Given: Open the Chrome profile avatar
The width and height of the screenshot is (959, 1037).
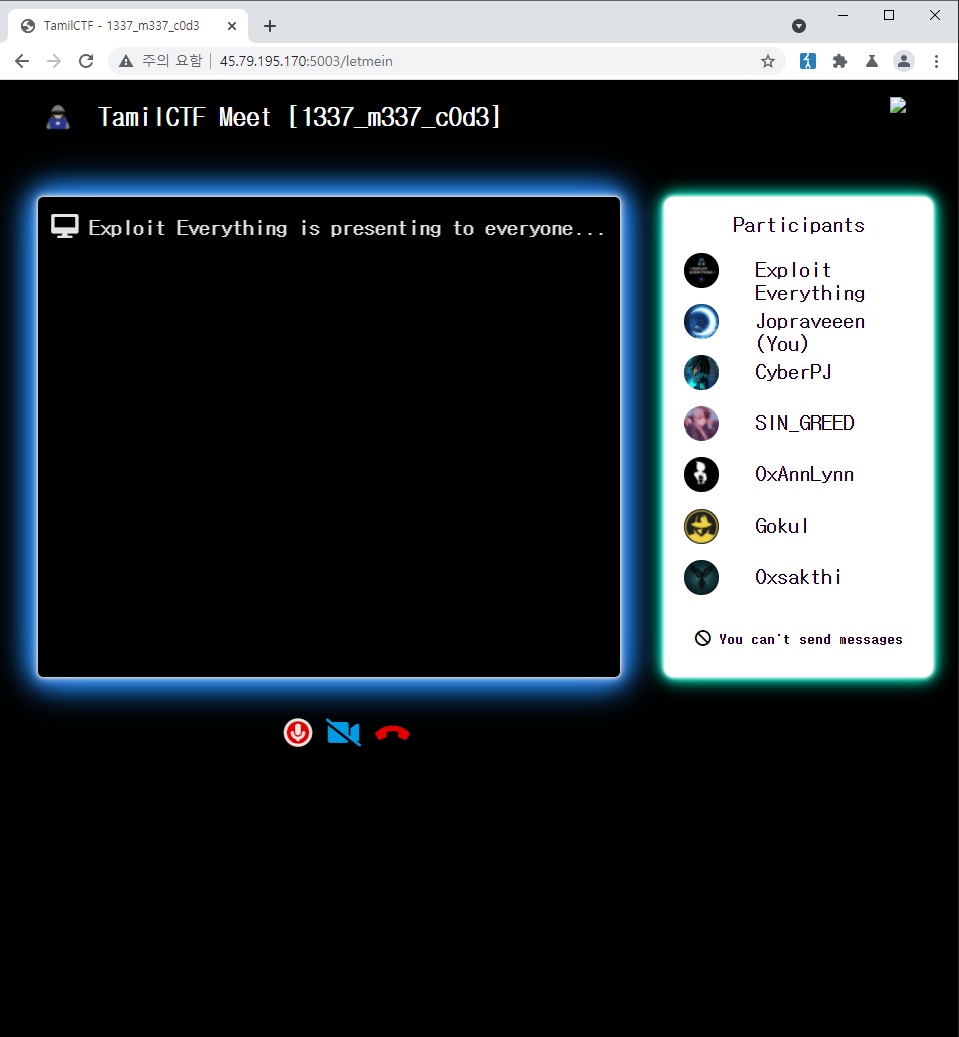Looking at the screenshot, I should (903, 62).
